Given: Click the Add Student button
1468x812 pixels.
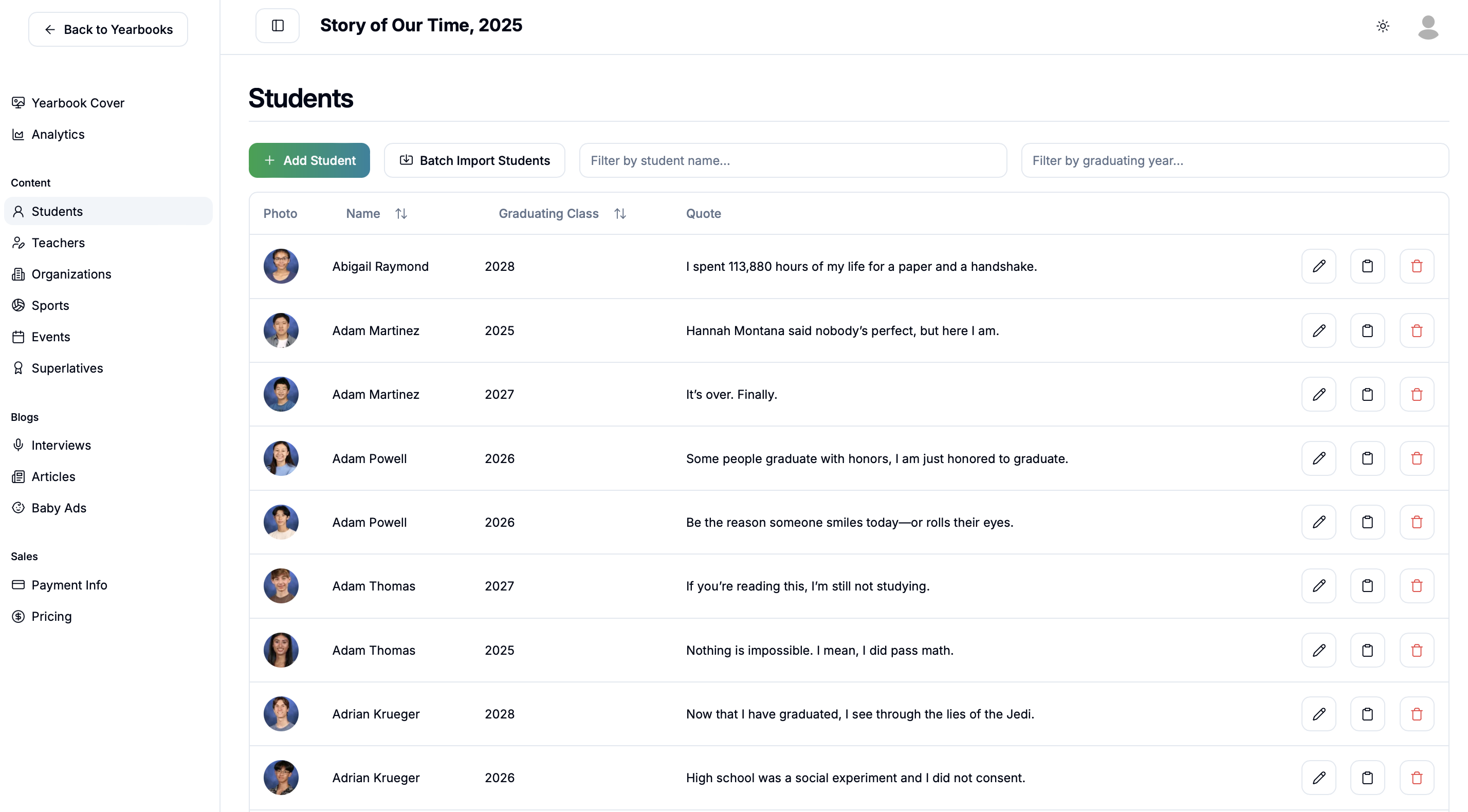Looking at the screenshot, I should tap(309, 160).
